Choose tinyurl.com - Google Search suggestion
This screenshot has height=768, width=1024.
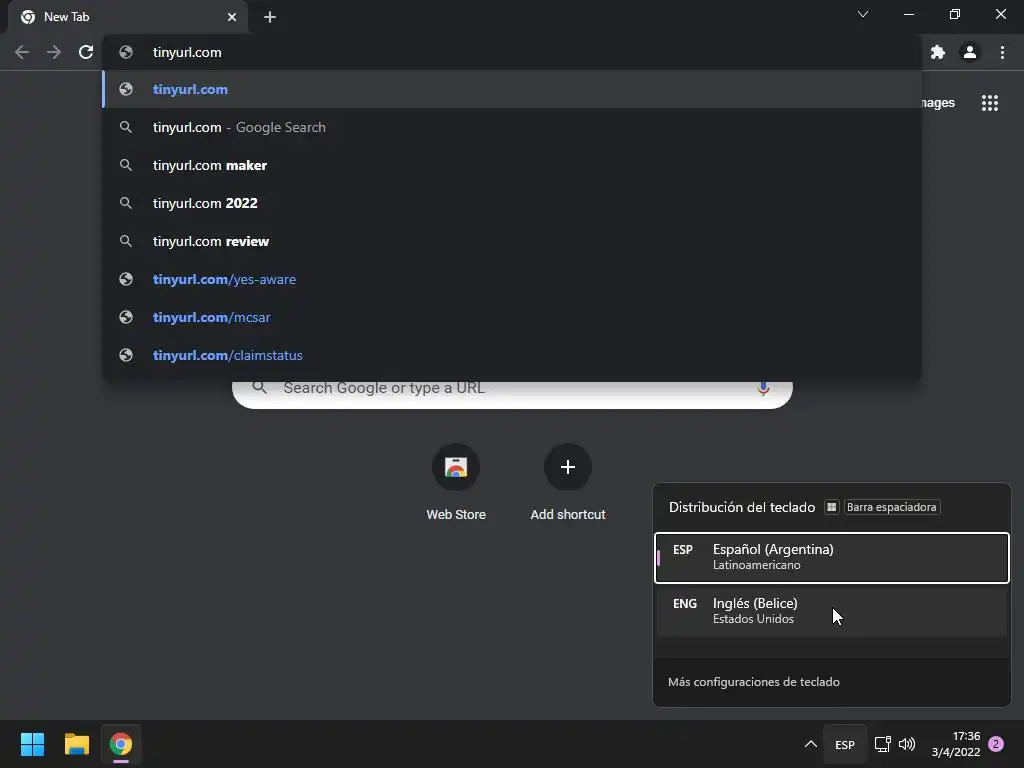512,127
